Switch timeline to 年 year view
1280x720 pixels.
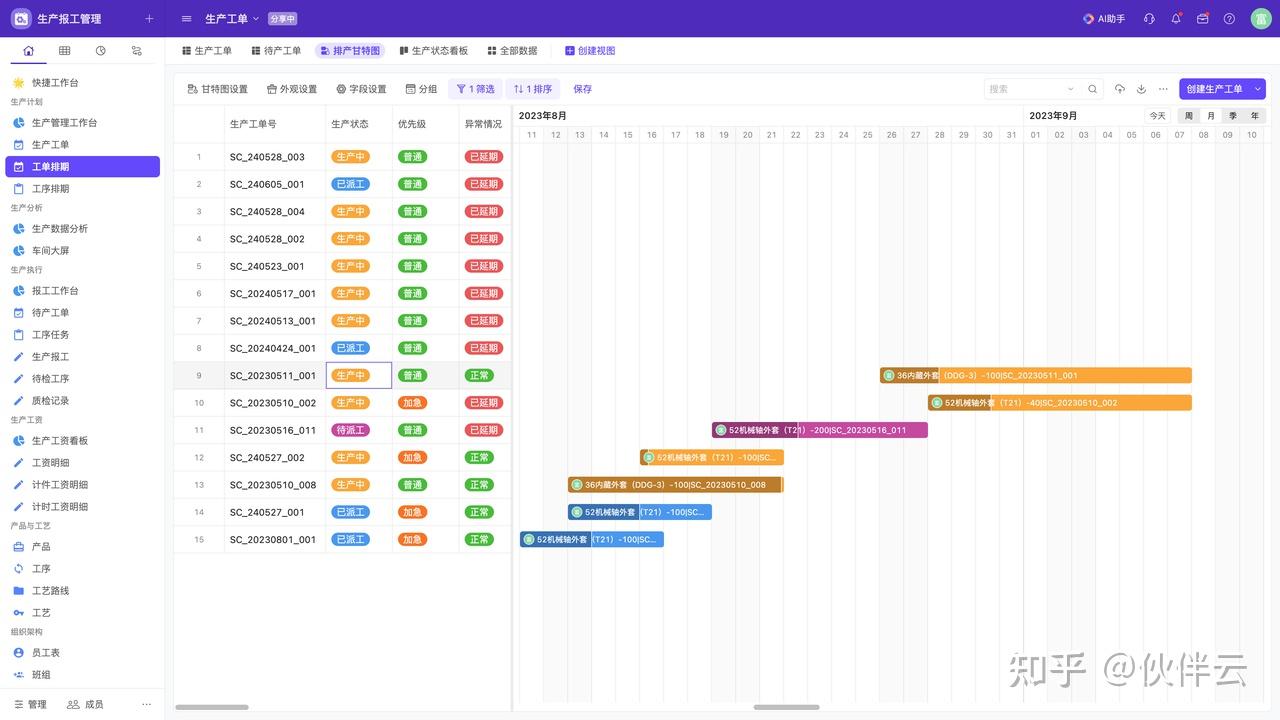pyautogui.click(x=1254, y=115)
